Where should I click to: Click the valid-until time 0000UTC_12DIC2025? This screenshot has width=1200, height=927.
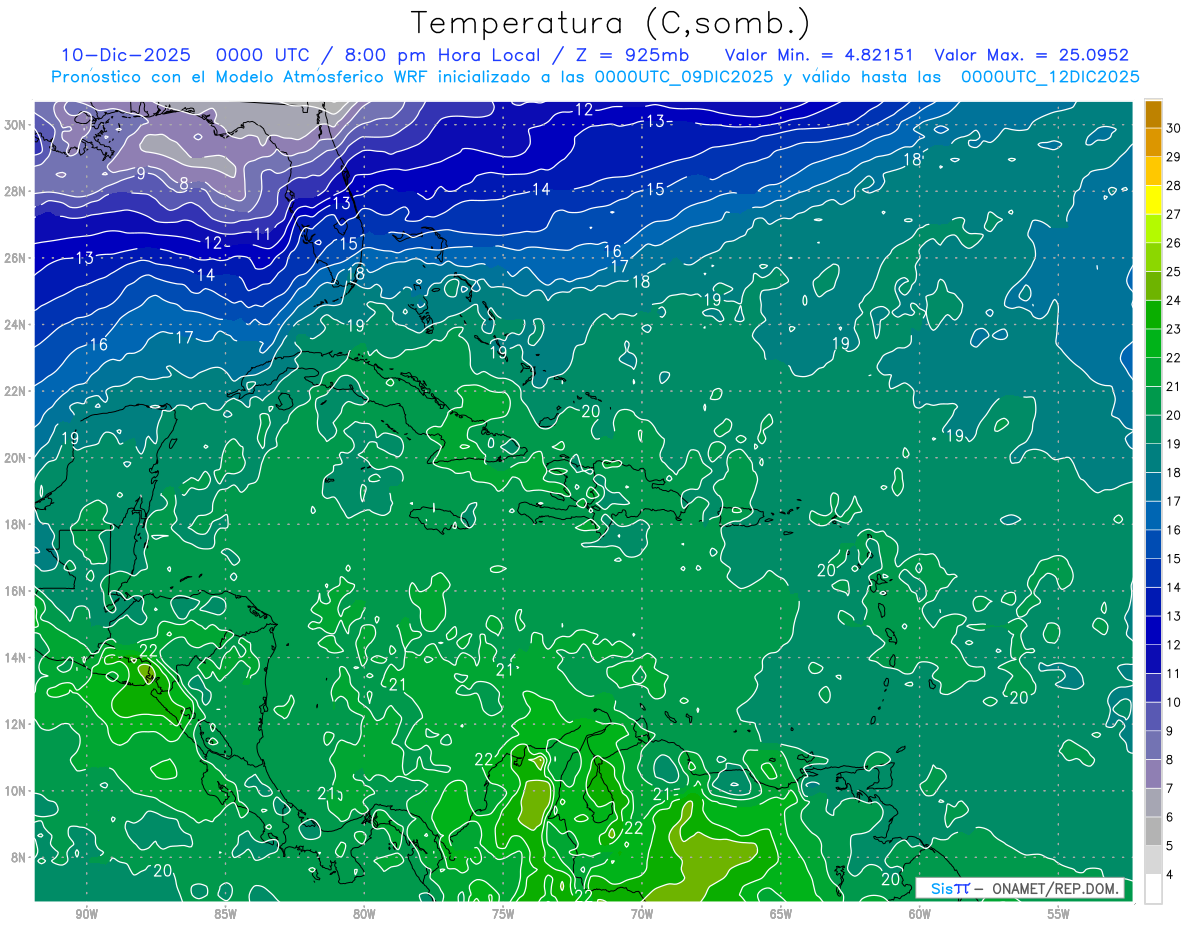coord(1050,77)
